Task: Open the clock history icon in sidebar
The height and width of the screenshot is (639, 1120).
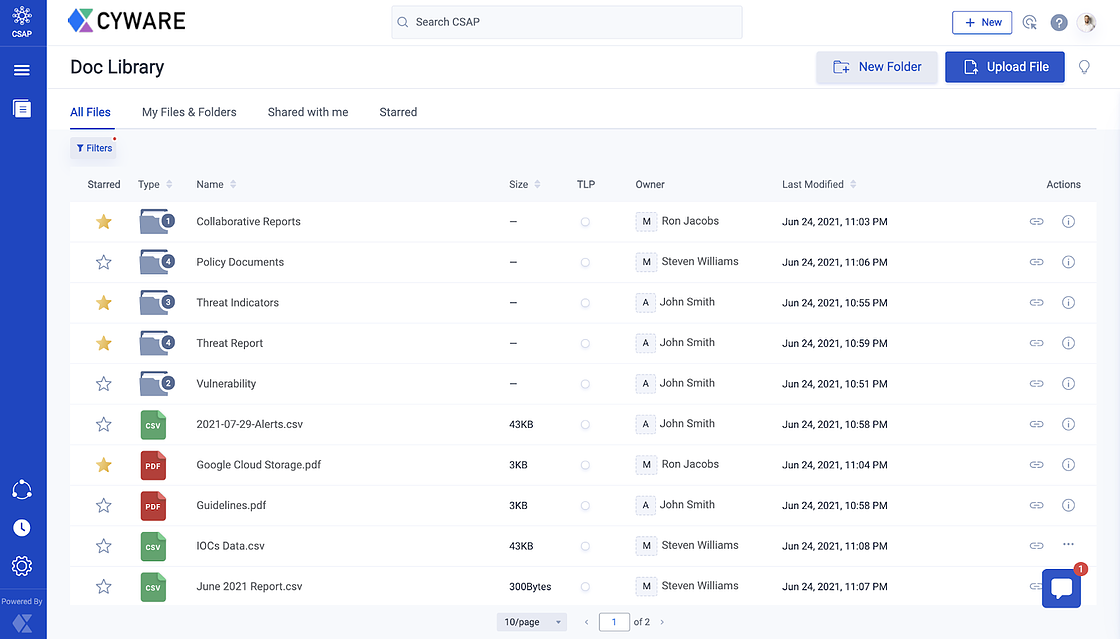Action: [22, 528]
